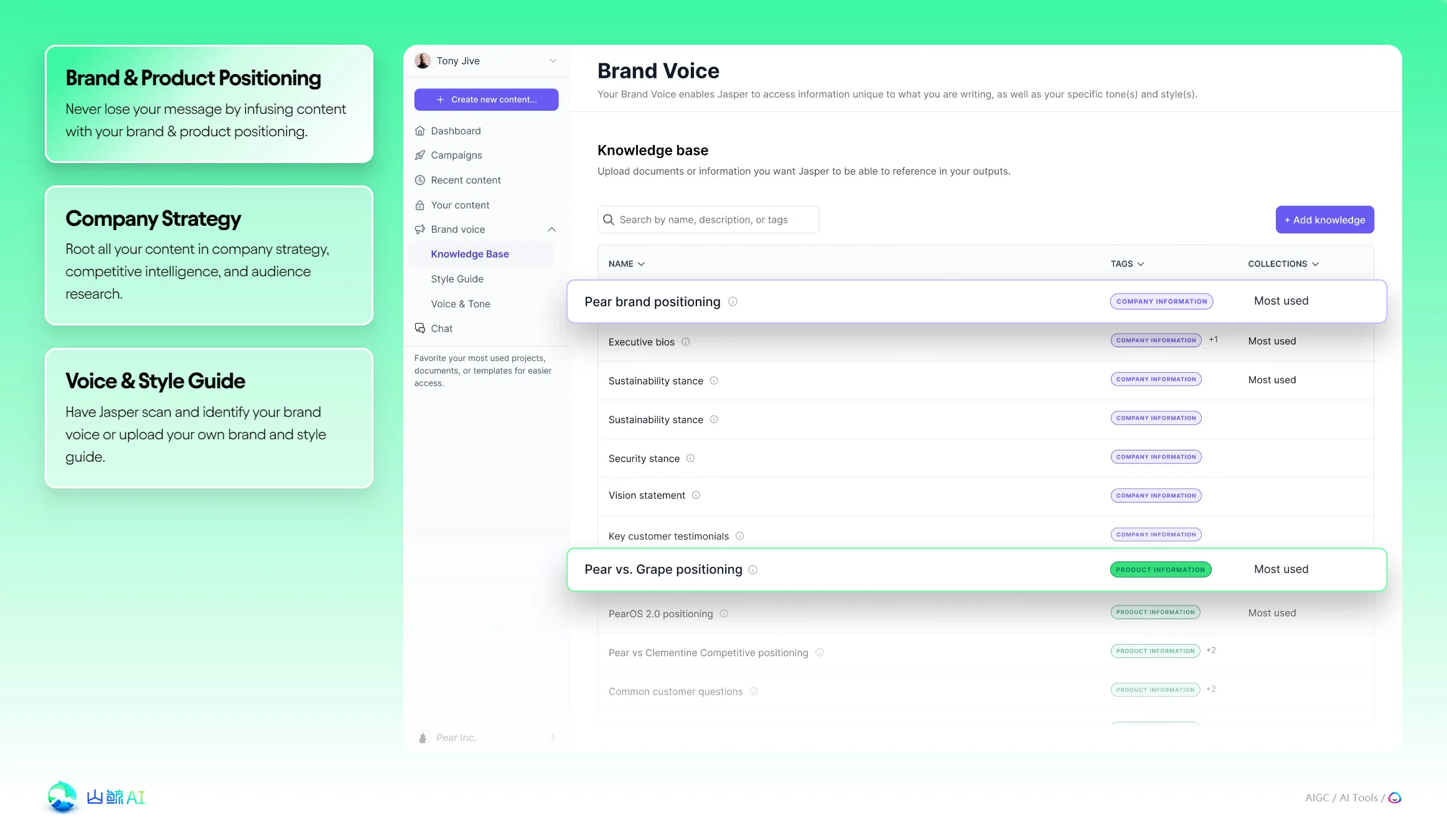The width and height of the screenshot is (1447, 840).
Task: Click info icon beside Pear vs Clementine positioning
Action: tap(820, 653)
